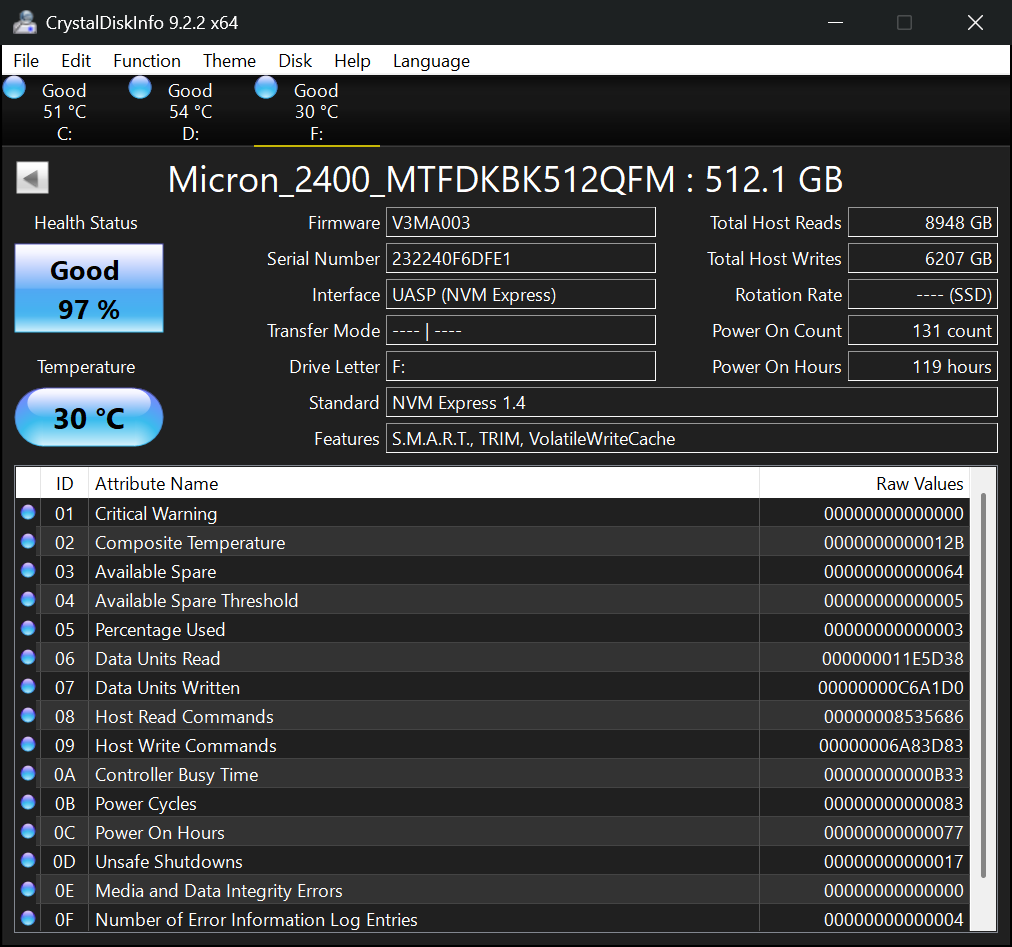Open the Theme menu
Viewport: 1012px width, 947px height.
coord(229,61)
